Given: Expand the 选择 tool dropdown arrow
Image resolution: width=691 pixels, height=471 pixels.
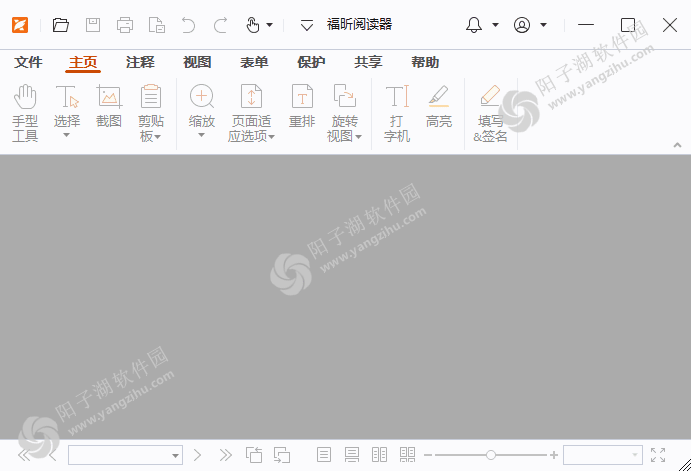Looking at the screenshot, I should point(67,135).
